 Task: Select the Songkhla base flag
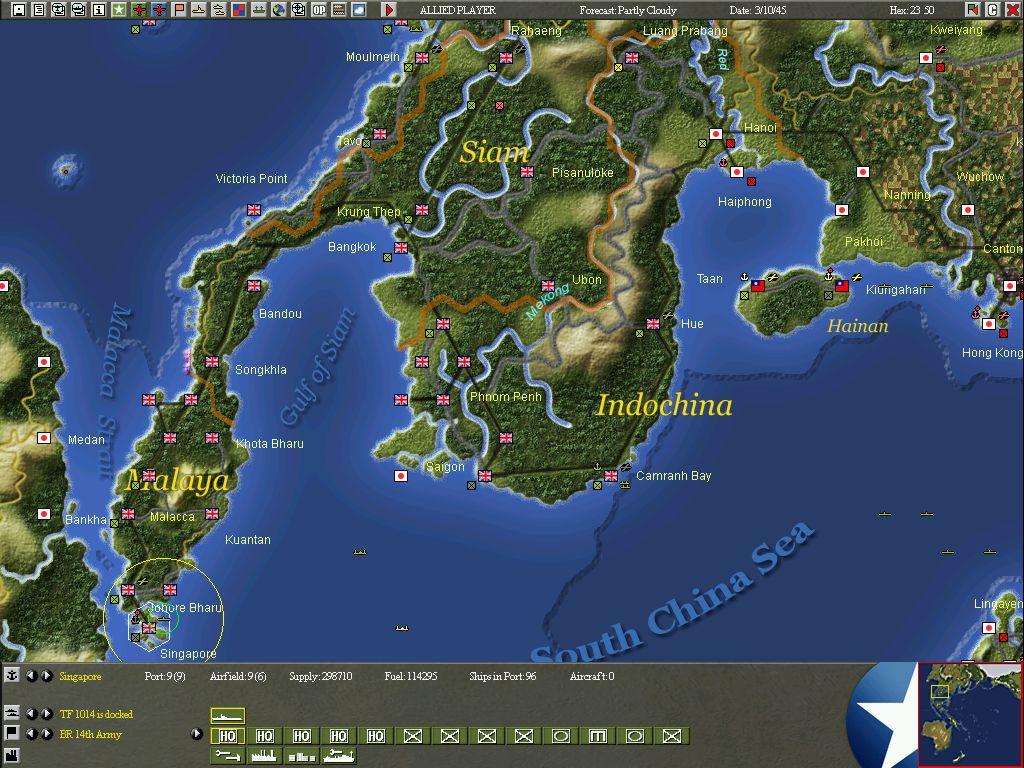[x=212, y=361]
